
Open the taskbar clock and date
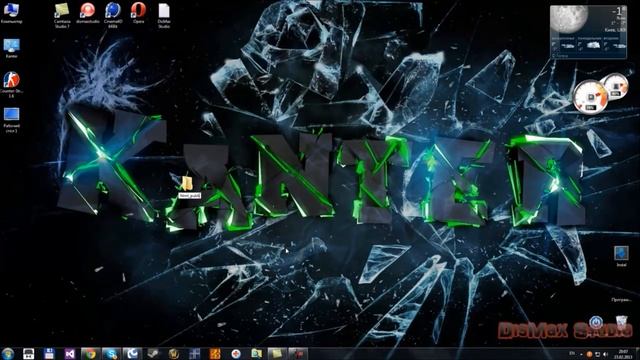click(623, 354)
